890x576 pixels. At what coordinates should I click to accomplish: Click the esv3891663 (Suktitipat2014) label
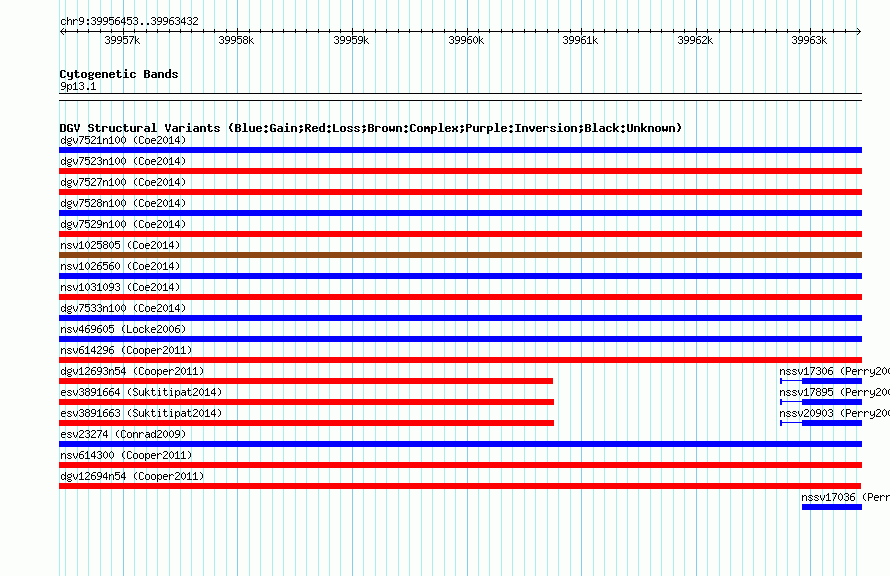point(141,413)
